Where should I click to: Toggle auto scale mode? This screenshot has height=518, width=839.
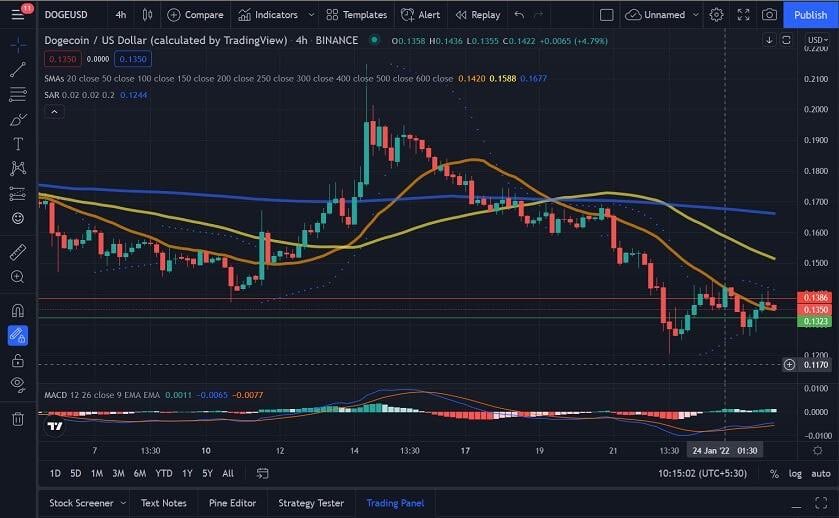[x=821, y=474]
